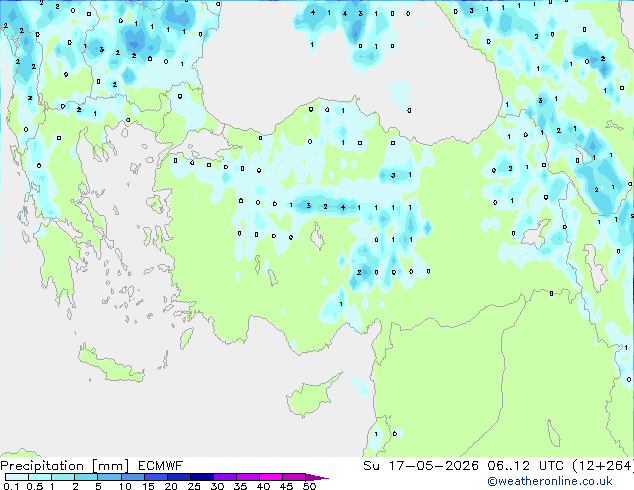Click the legend value '45'
The image size is (634, 490).
click(x=286, y=486)
